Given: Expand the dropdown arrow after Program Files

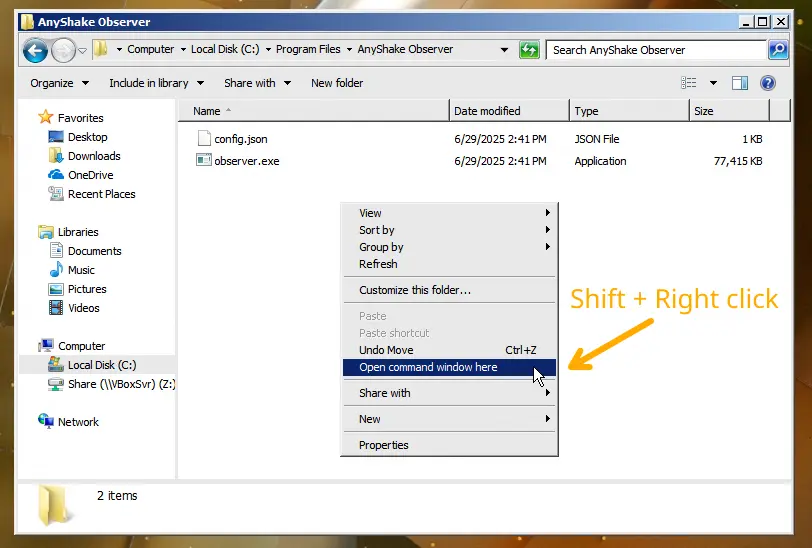Looking at the screenshot, I should pos(349,50).
